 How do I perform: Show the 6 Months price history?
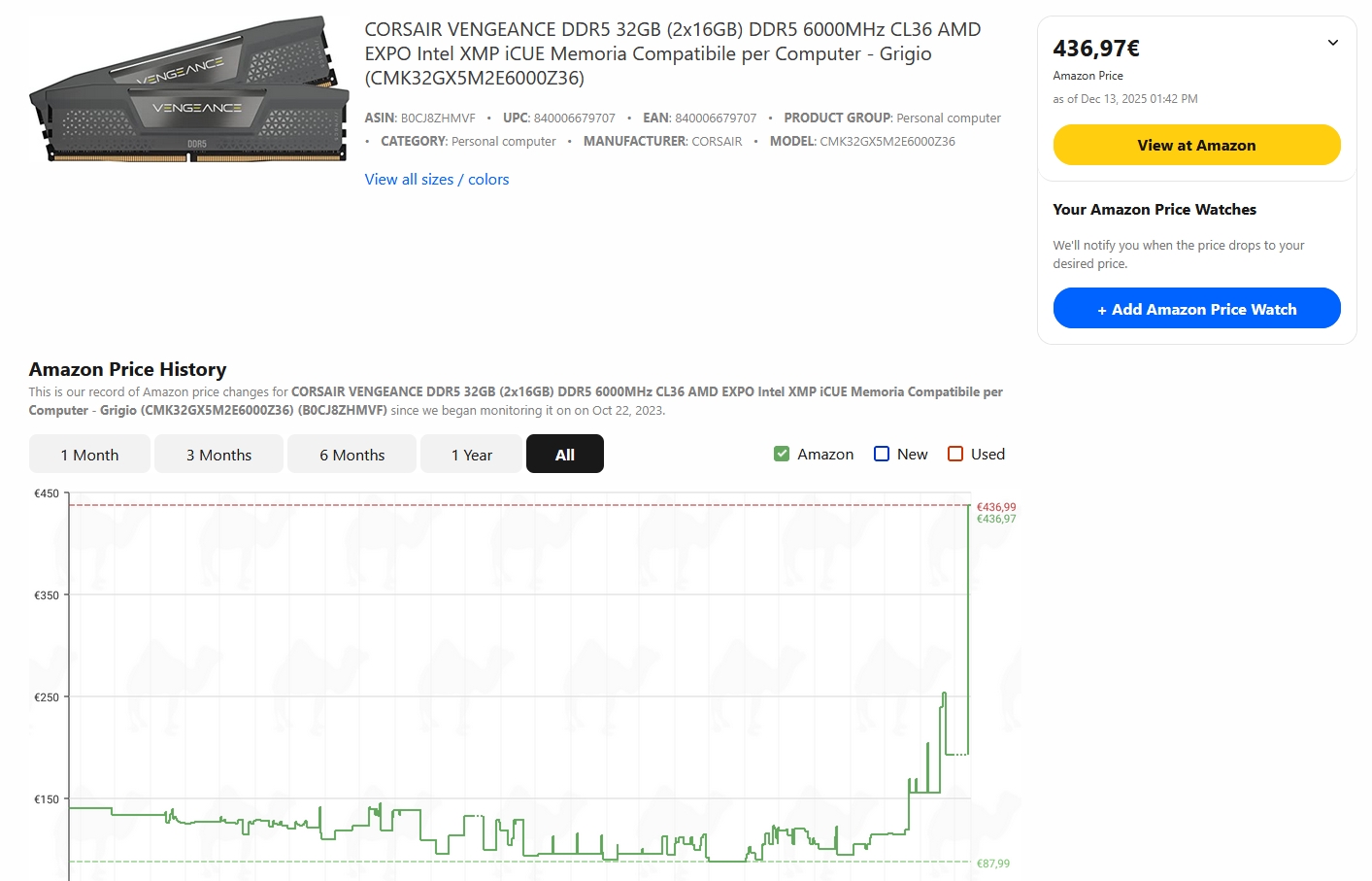[351, 455]
